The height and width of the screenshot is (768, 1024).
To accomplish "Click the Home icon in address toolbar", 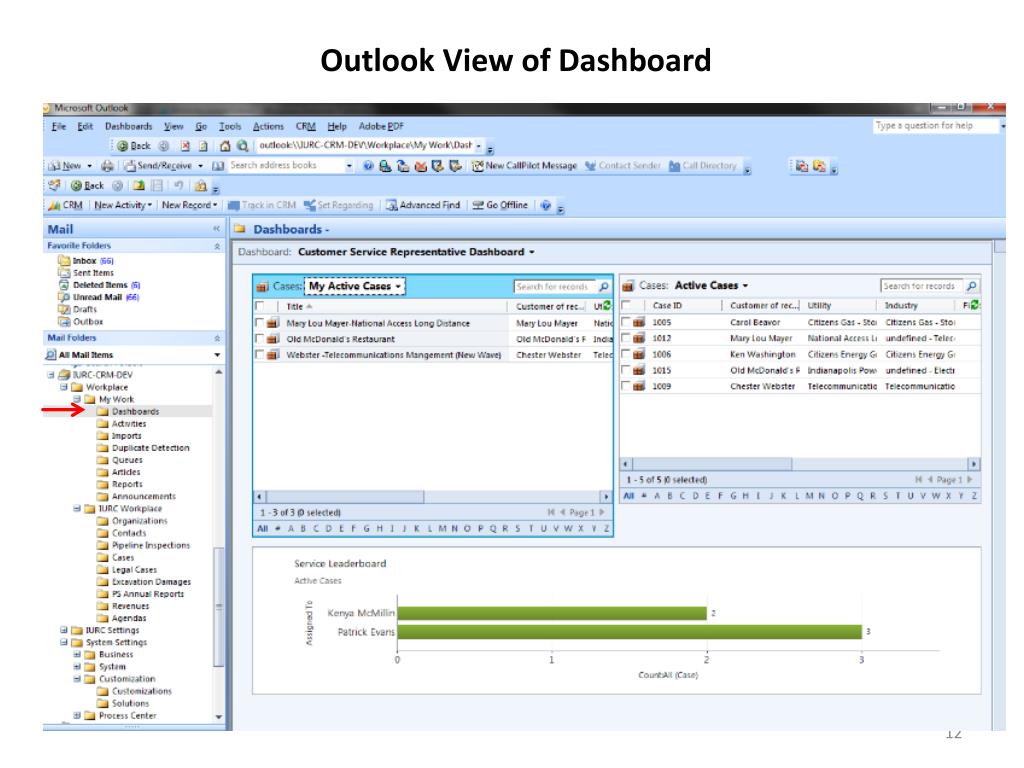I will (225, 146).
